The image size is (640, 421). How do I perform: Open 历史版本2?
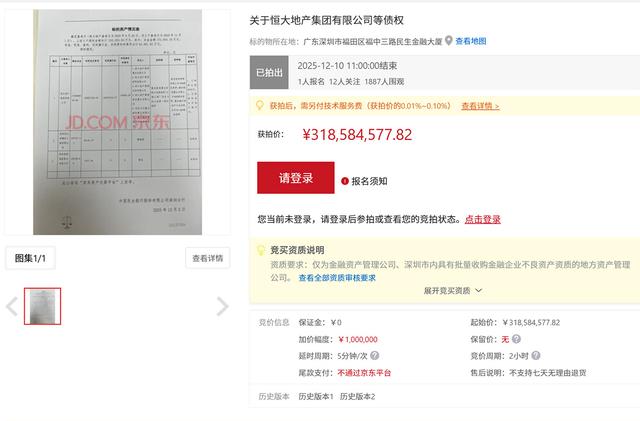coord(358,396)
